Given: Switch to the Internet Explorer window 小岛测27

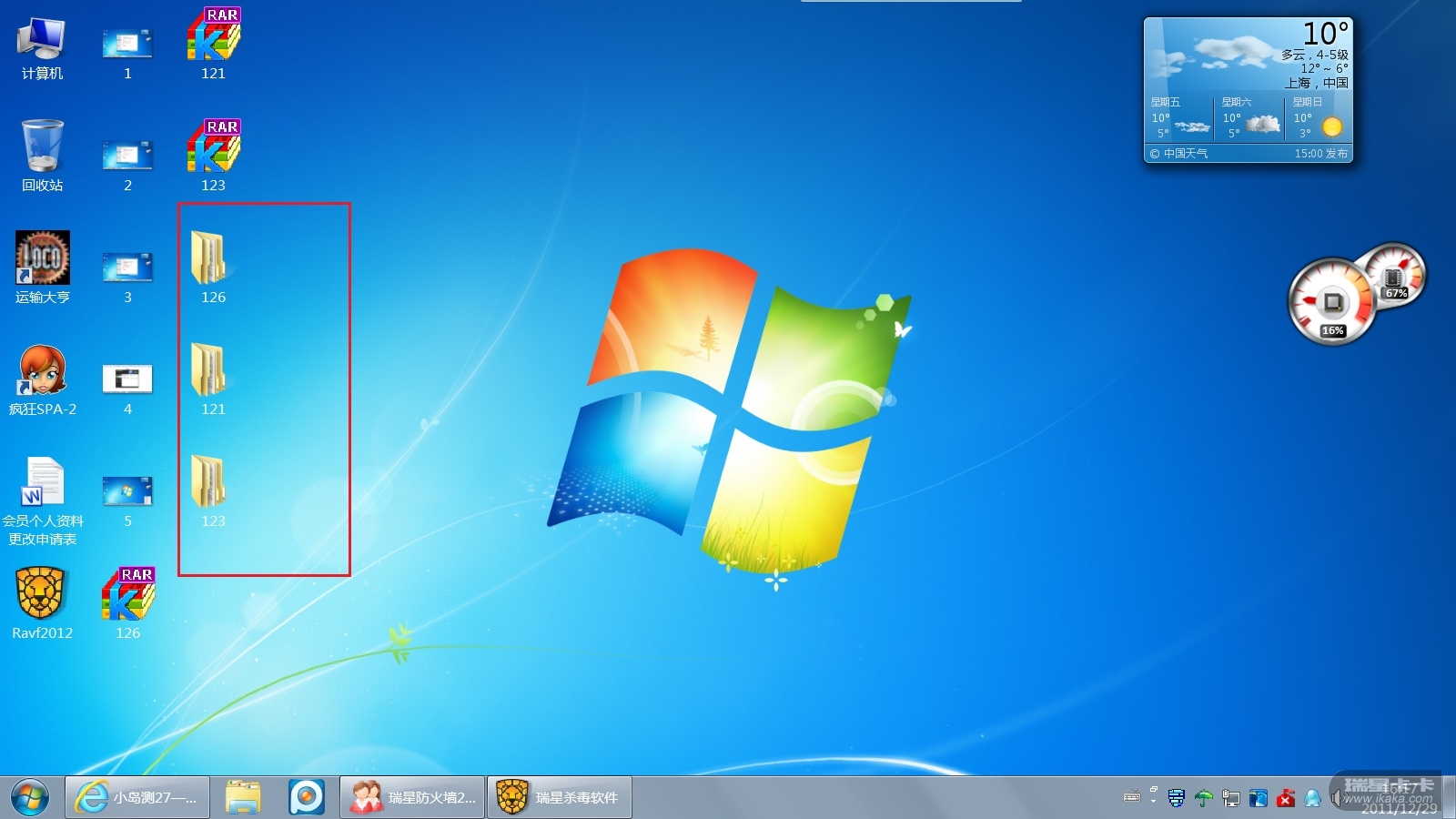Looking at the screenshot, I should tap(137, 797).
